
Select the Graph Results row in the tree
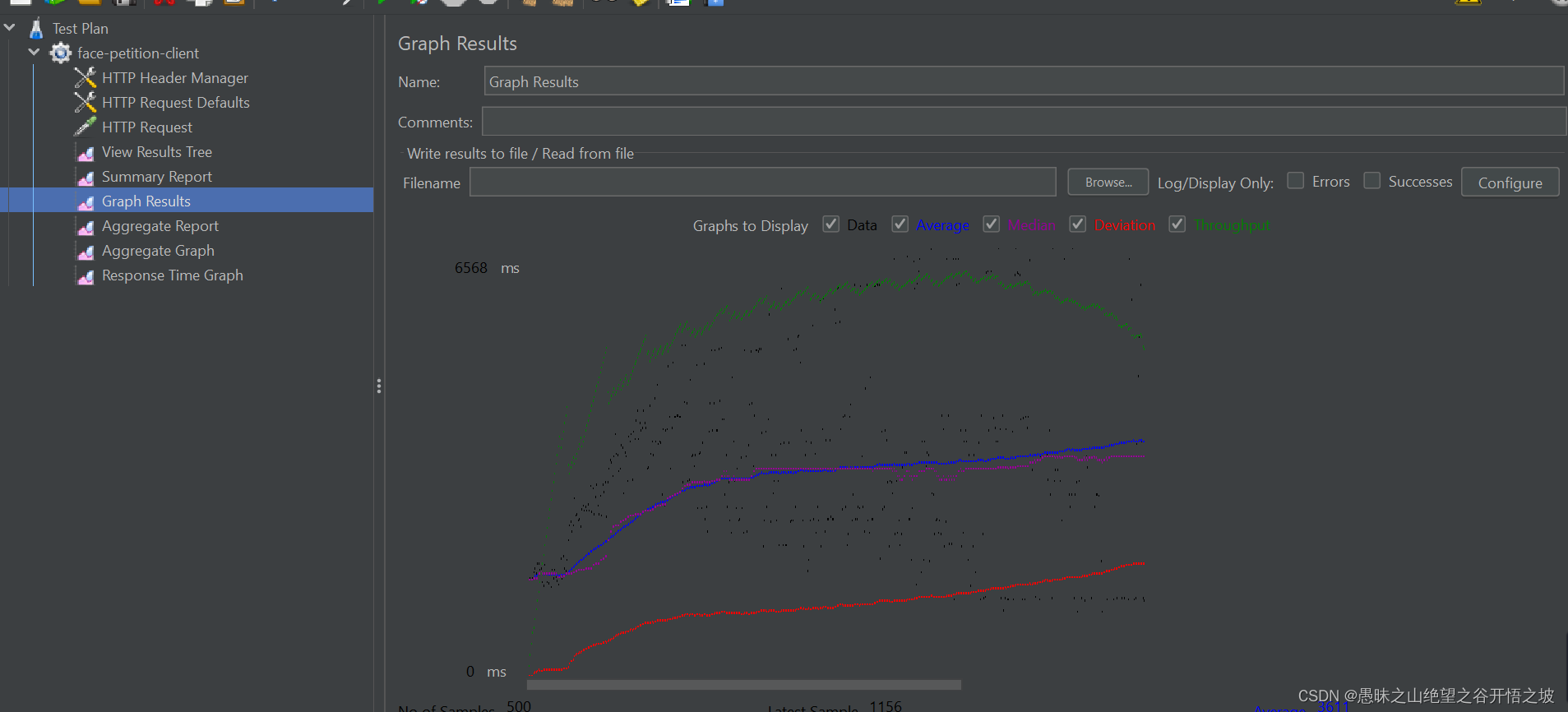[x=187, y=201]
